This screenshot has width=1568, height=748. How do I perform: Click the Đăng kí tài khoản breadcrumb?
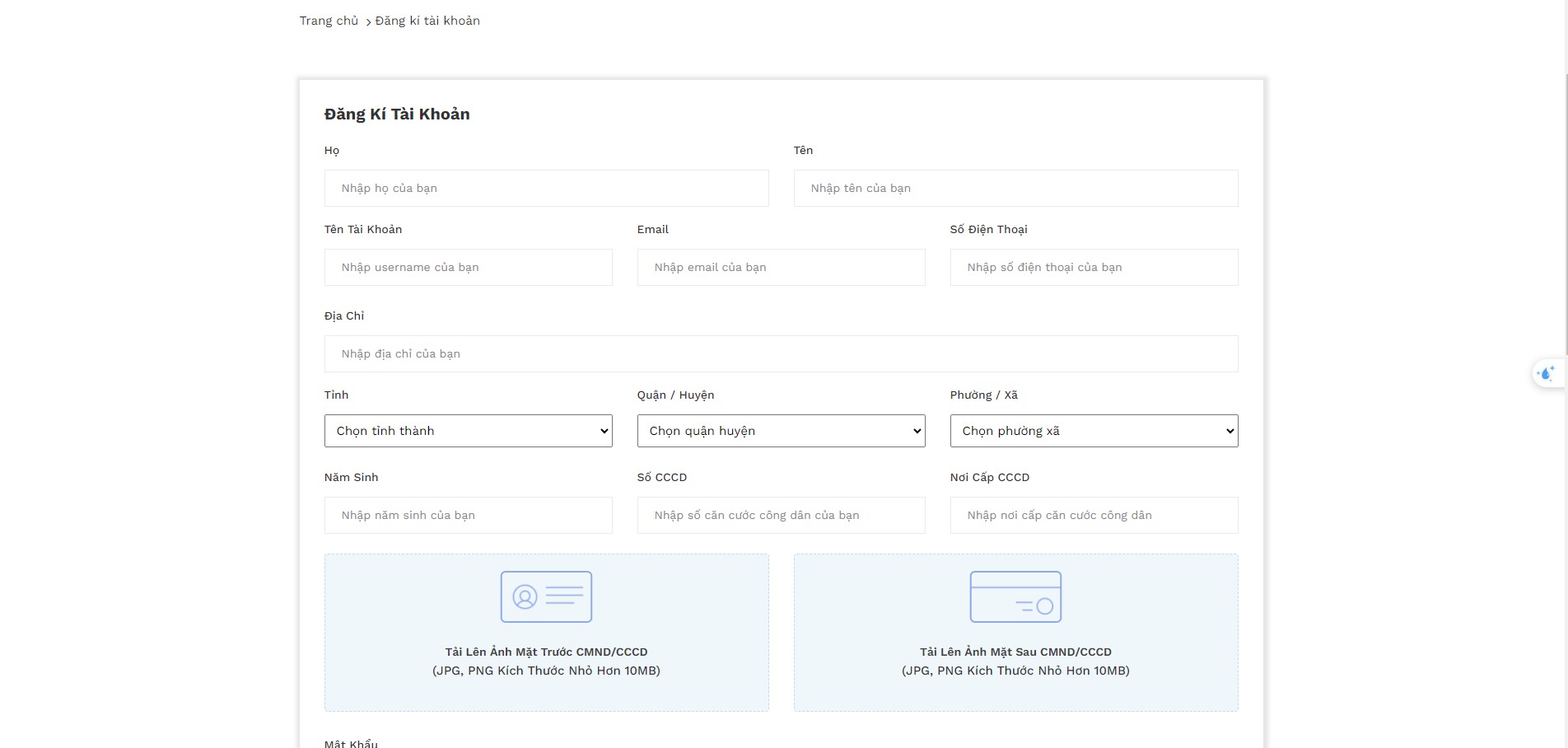[x=427, y=21]
